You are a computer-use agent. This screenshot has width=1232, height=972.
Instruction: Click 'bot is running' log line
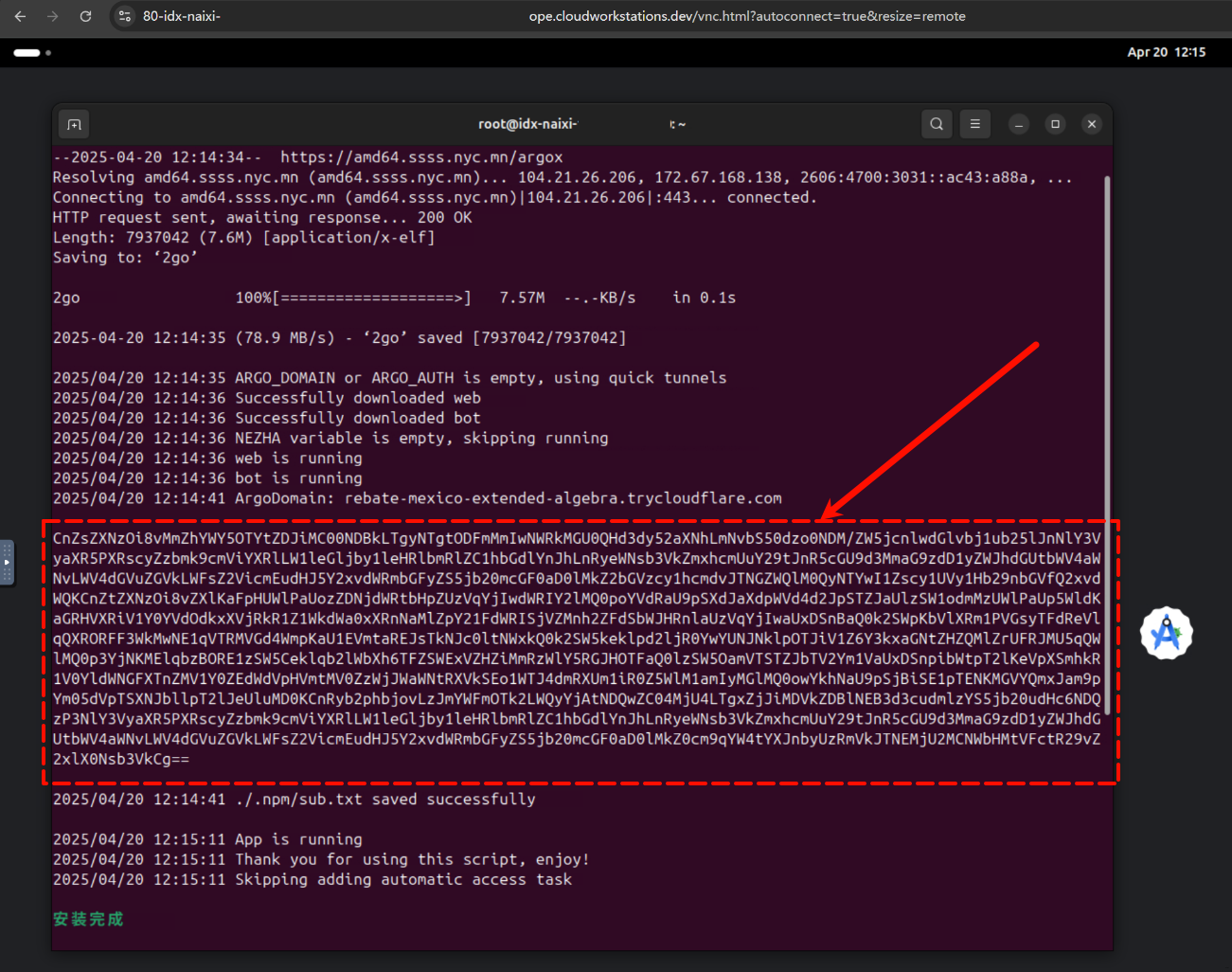pos(207,478)
